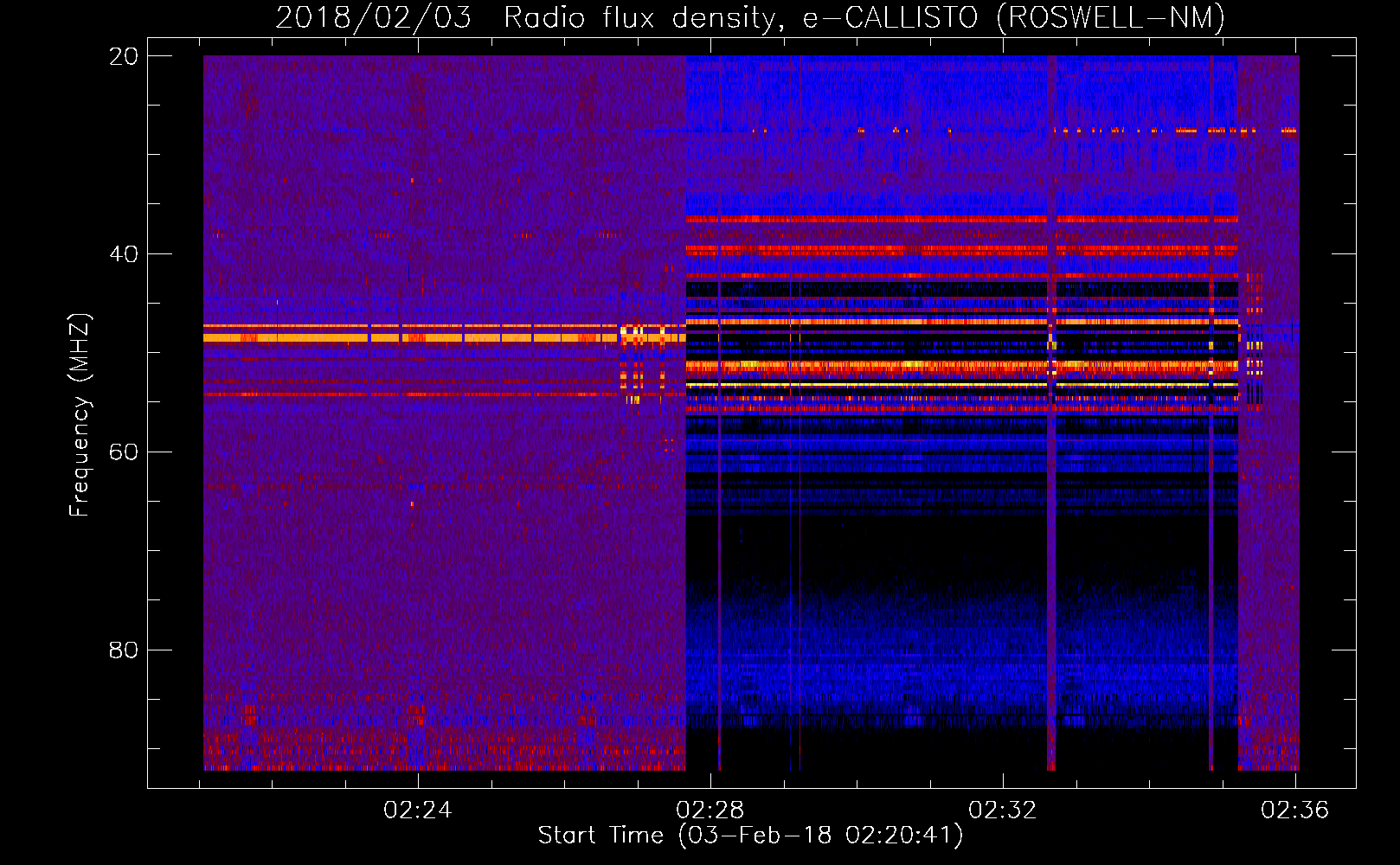Image resolution: width=1400 pixels, height=865 pixels.
Task: Click the 80 frequency tick label
Action: click(124, 650)
